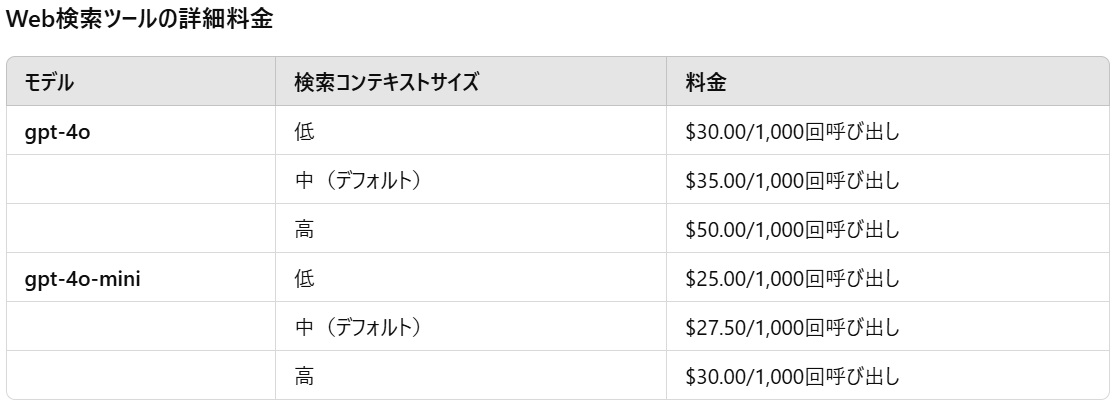
Task: Click the empty model cell in the last table row
Action: [x=141, y=377]
